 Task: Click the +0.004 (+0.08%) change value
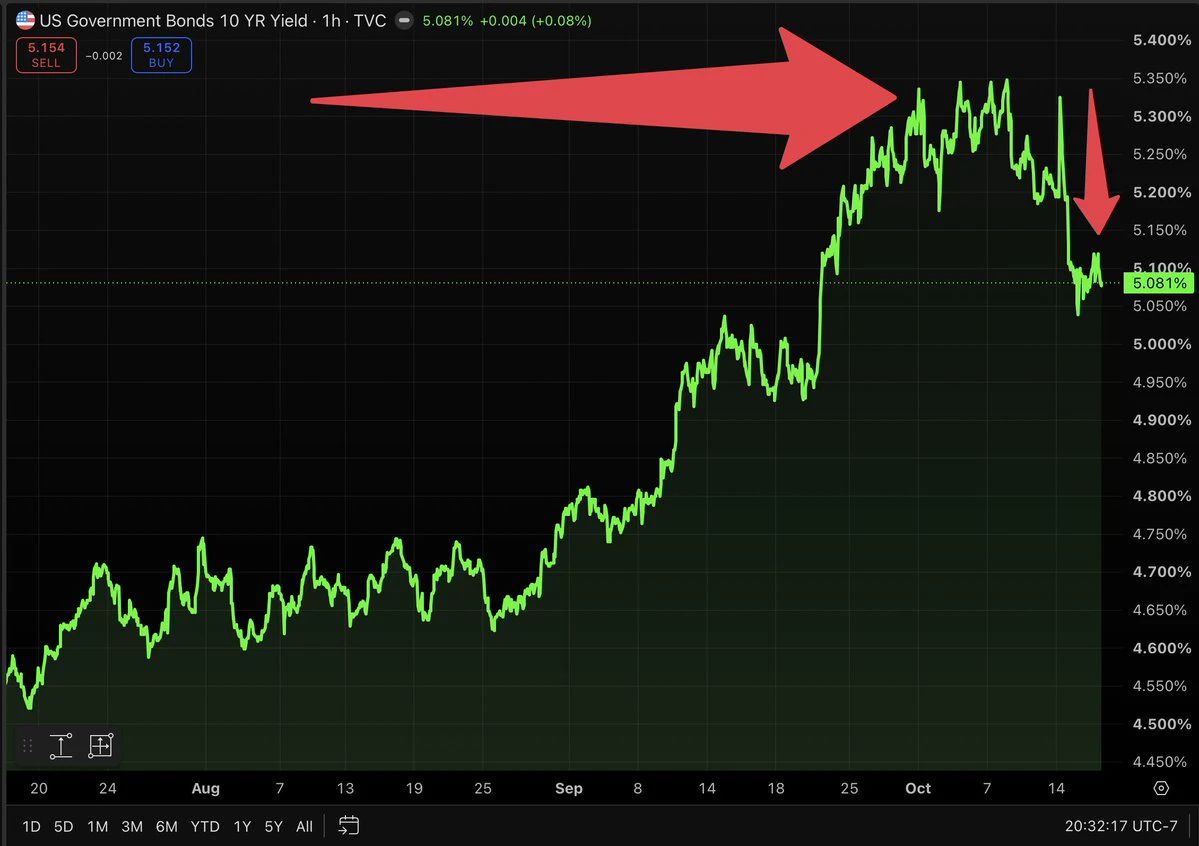click(535, 21)
